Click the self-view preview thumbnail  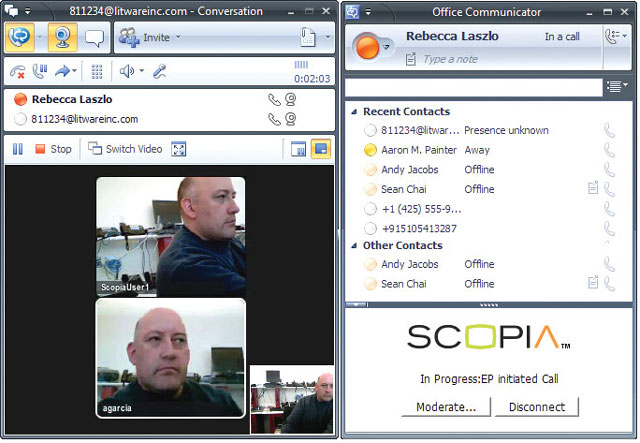(x=292, y=399)
